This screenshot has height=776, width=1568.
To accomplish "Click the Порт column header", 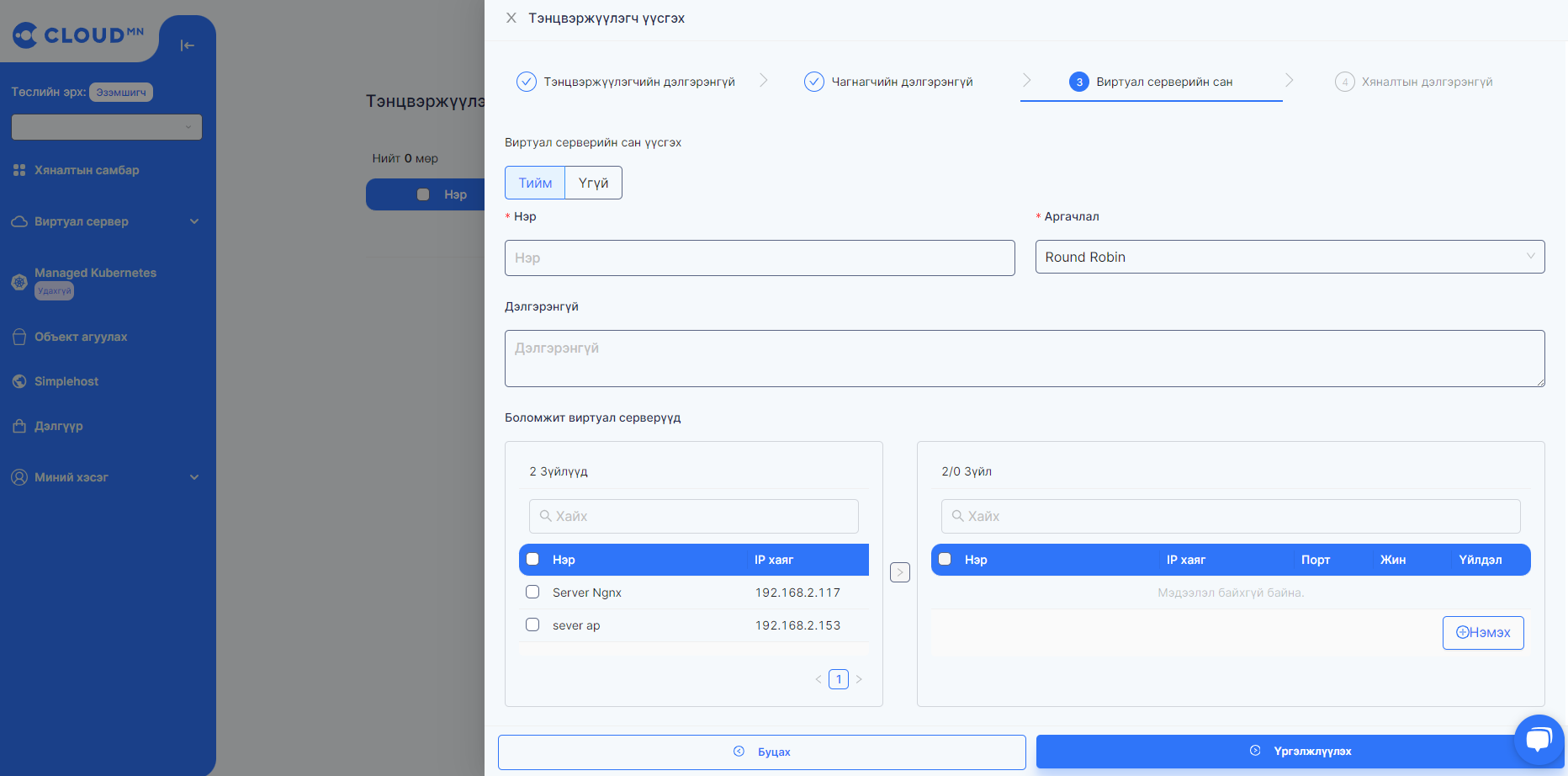I will click(1316, 560).
